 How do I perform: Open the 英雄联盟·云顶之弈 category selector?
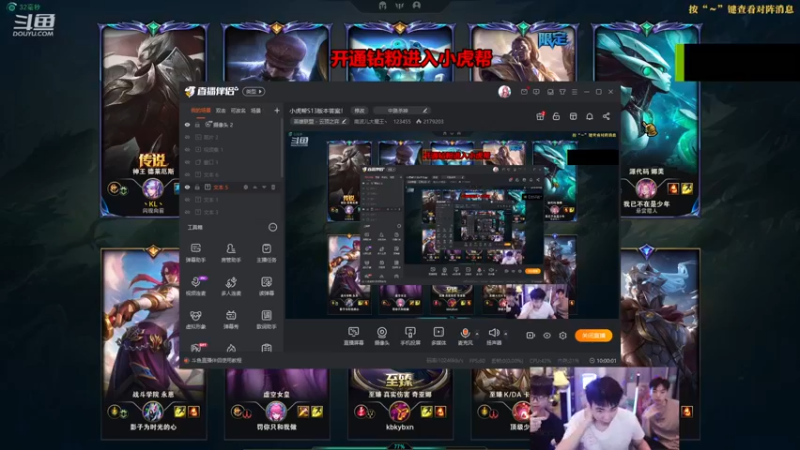click(x=319, y=121)
